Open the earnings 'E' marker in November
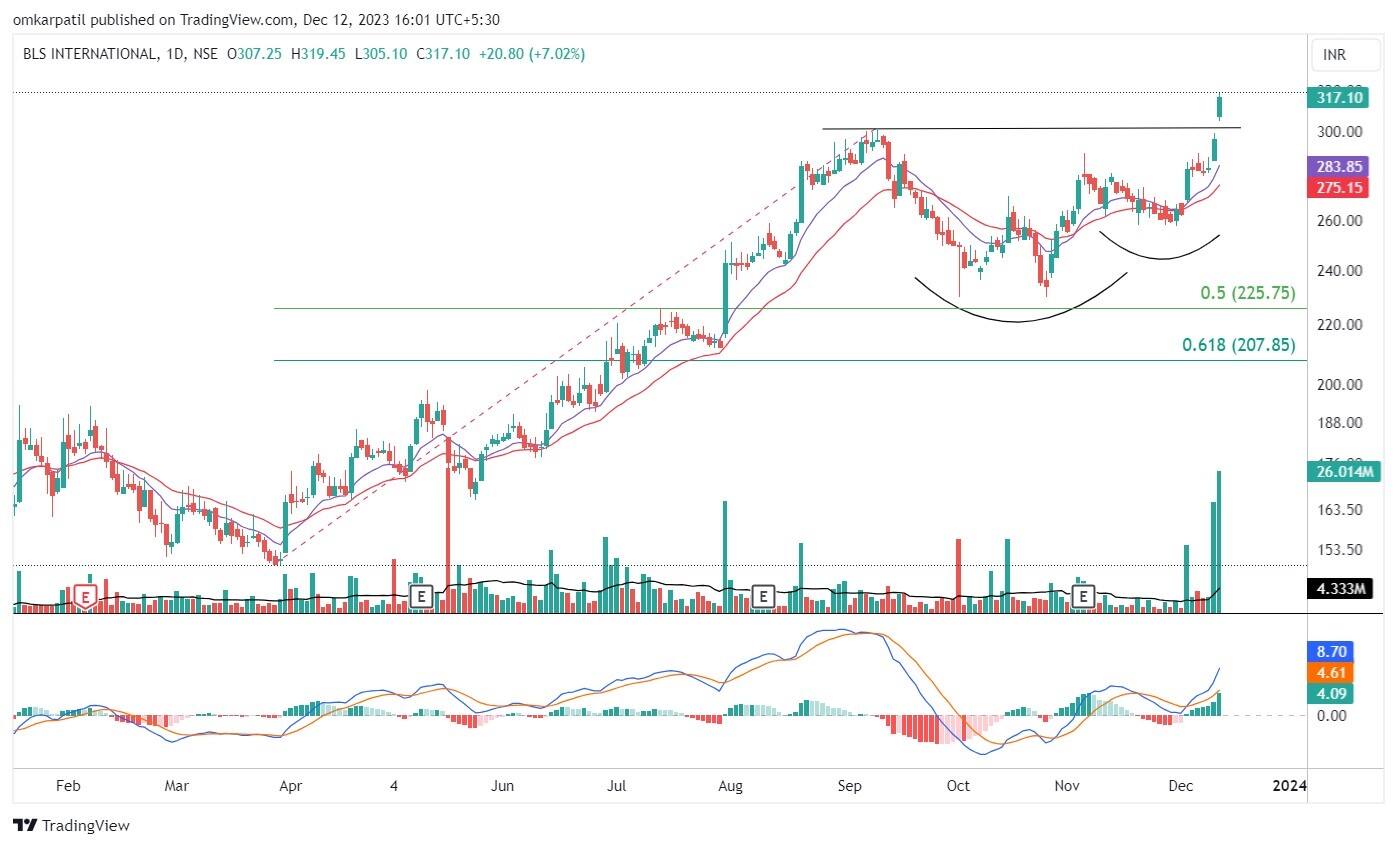The image size is (1397, 847). [1082, 597]
